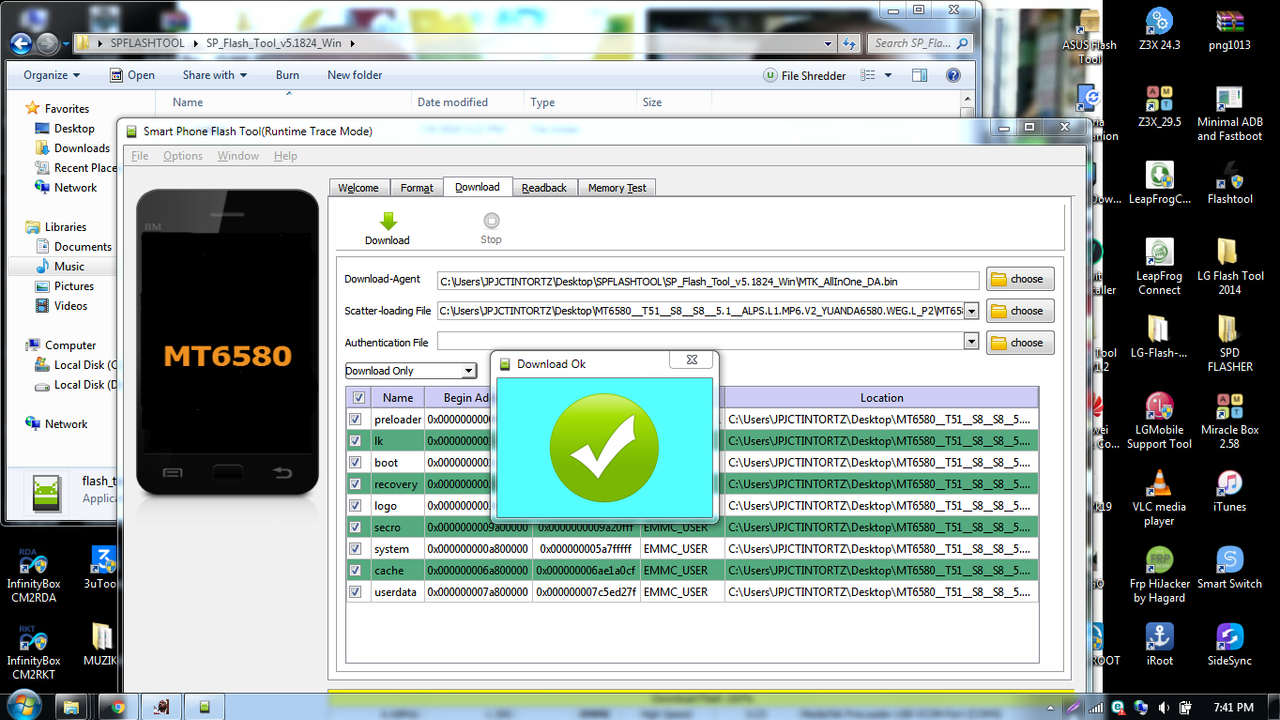This screenshot has height=720, width=1280.
Task: Open the Options menu in SP Flash Tool
Action: [x=182, y=155]
